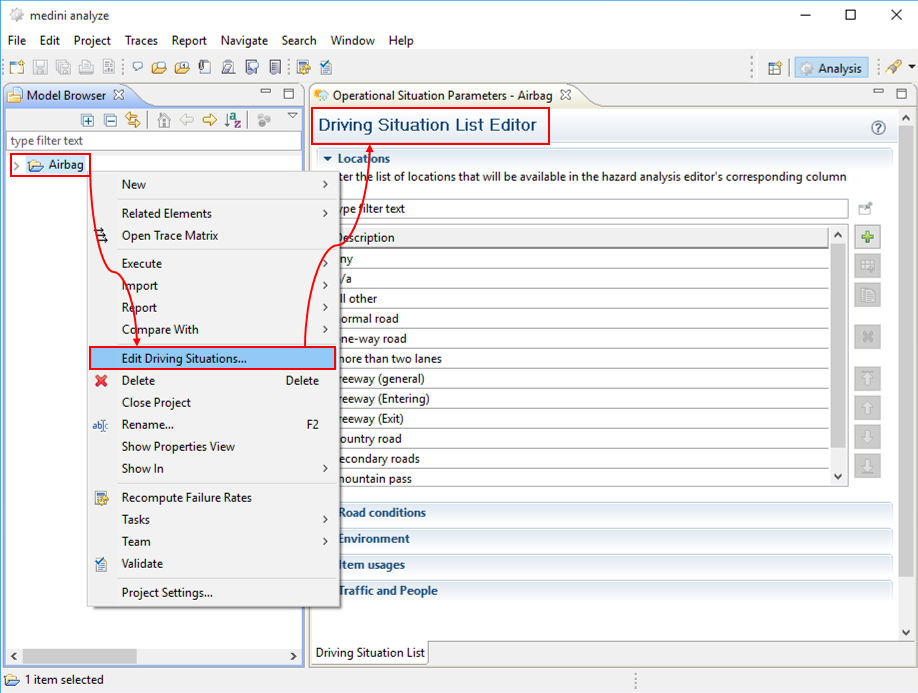The image size is (918, 693).
Task: Expand the Road conditions section
Action: [x=381, y=513]
